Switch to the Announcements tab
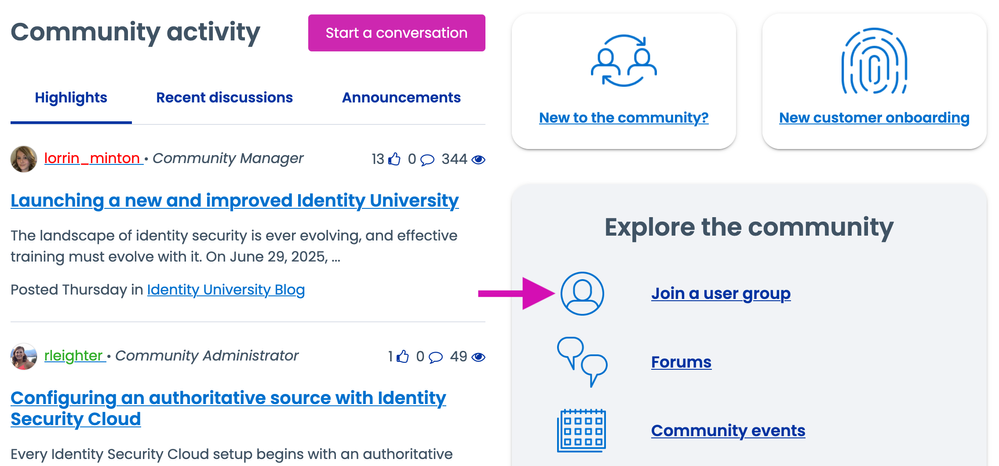 [x=401, y=98]
